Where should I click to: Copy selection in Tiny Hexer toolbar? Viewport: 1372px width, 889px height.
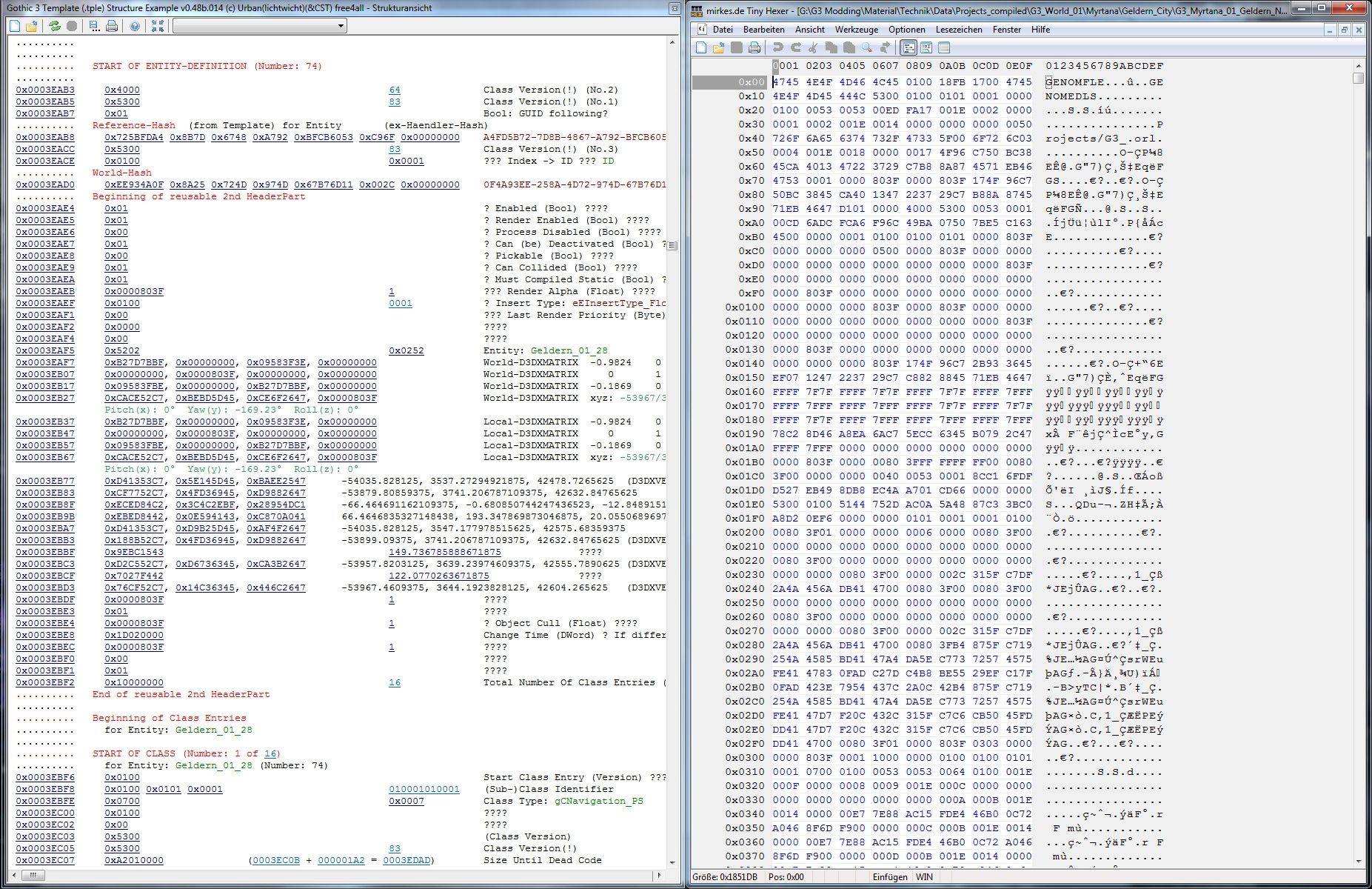coord(831,48)
